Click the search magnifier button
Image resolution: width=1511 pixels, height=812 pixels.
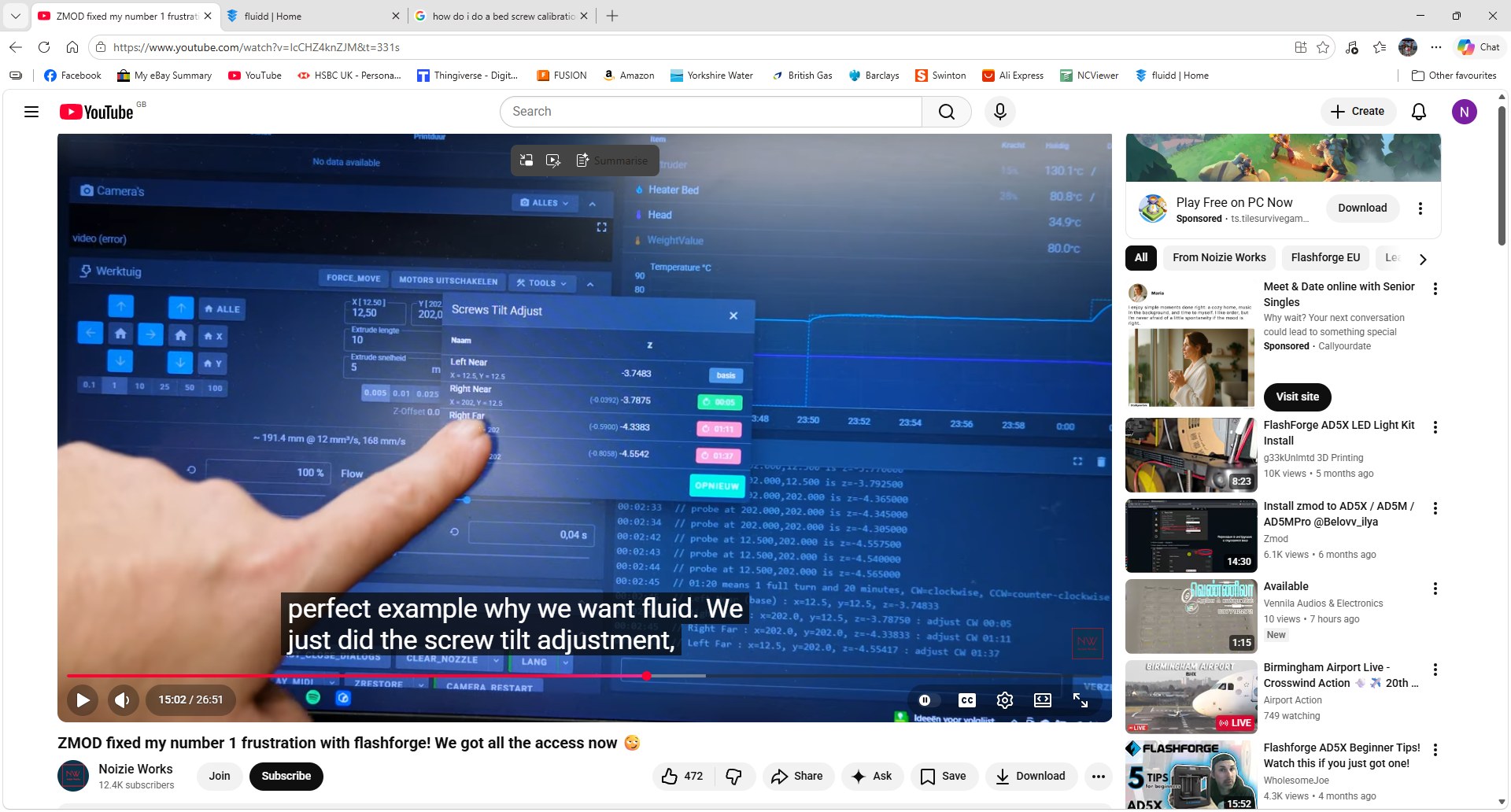click(x=947, y=112)
